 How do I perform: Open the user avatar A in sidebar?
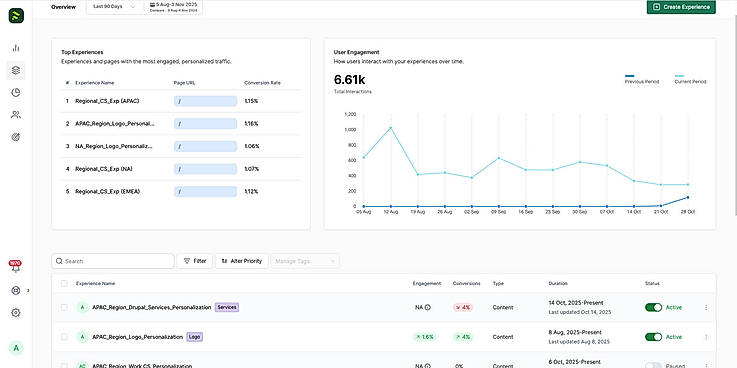tap(16, 348)
